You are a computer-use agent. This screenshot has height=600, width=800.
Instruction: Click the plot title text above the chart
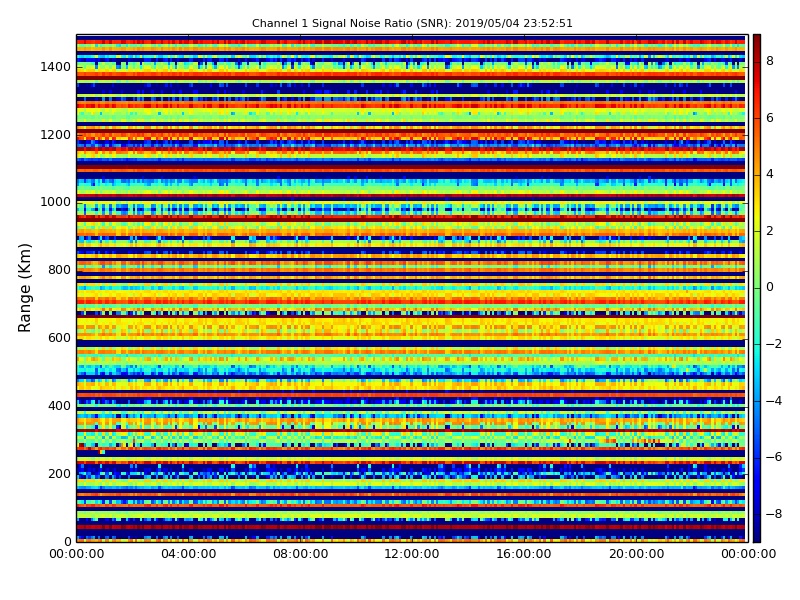point(412,23)
